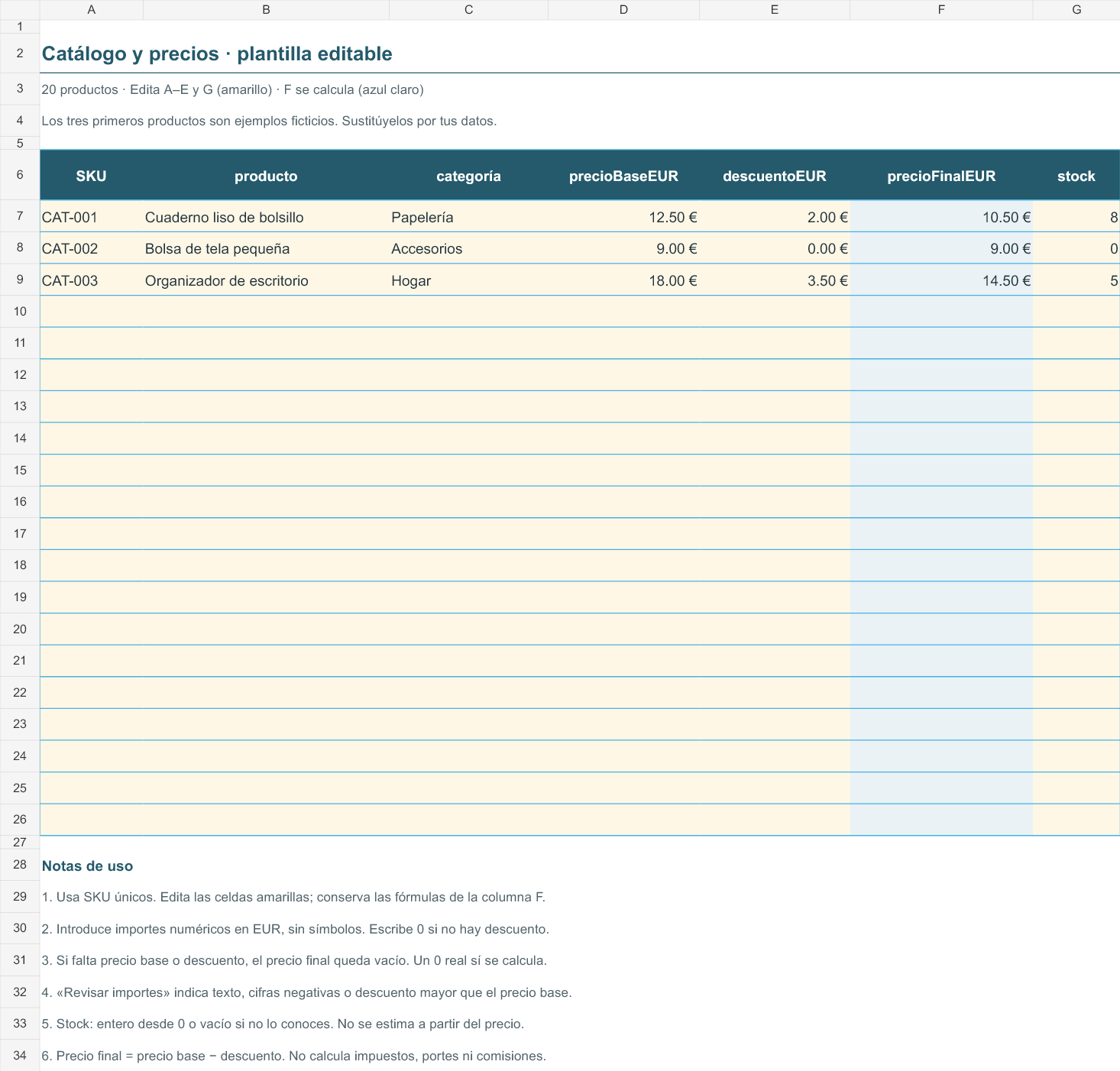Select column F header
Screen dimensions: 1120x1071
(x=941, y=10)
